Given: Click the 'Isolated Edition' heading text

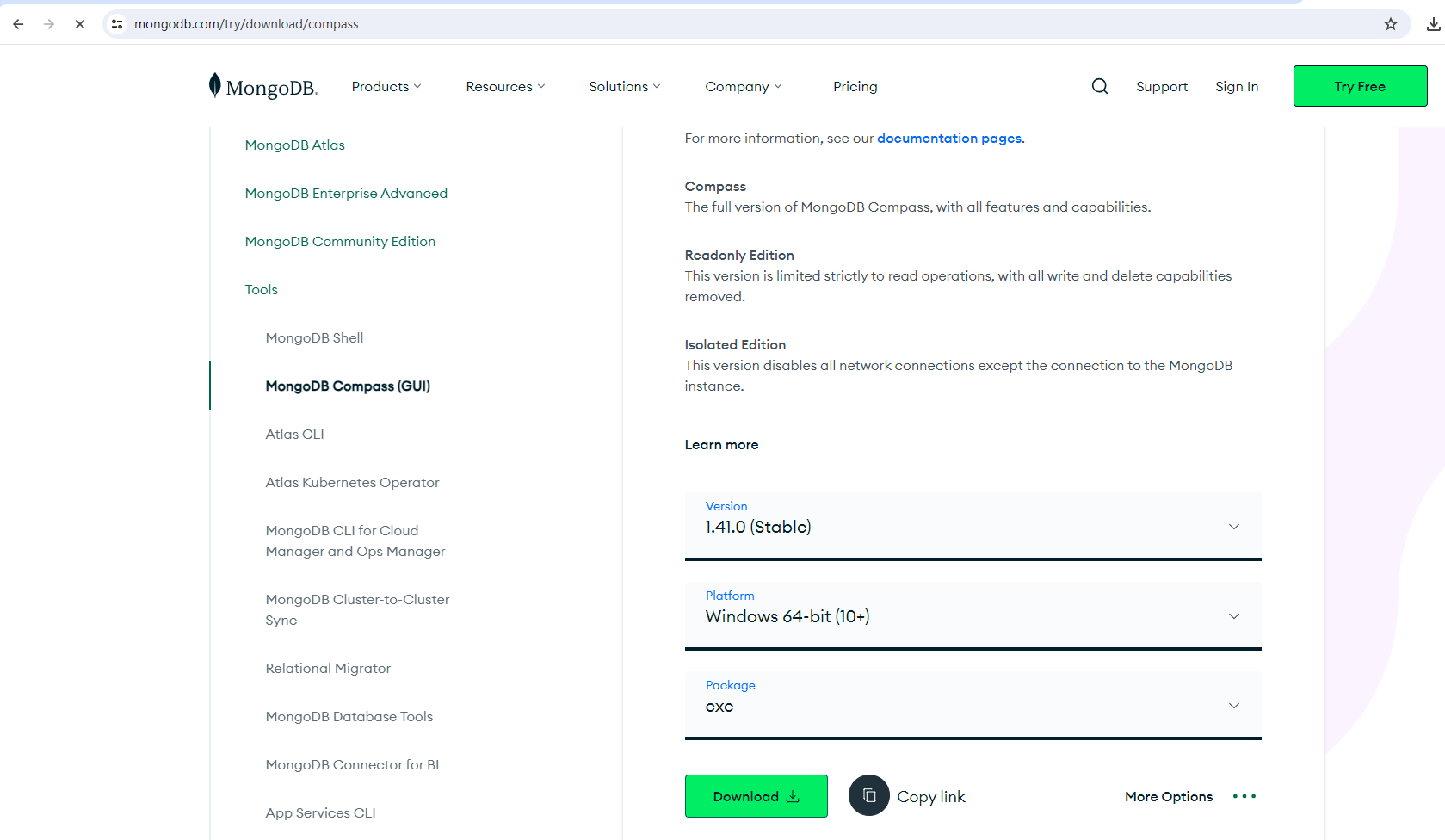Looking at the screenshot, I should click(735, 344).
